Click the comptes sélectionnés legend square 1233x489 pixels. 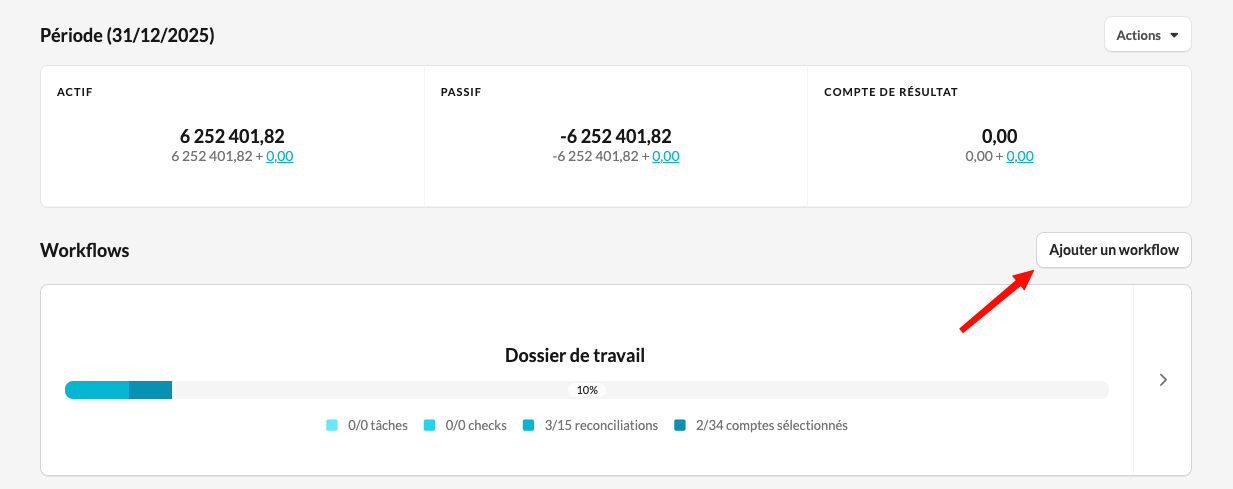click(680, 425)
